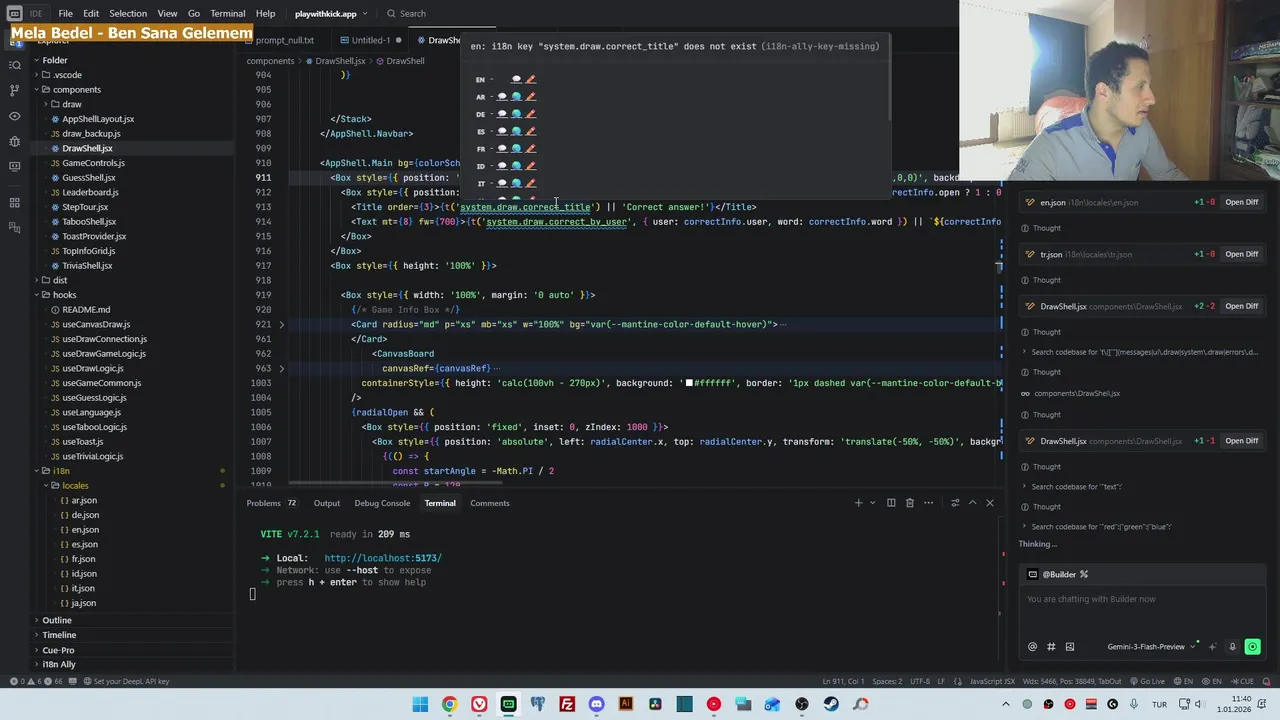
Task: Open Leaderboard.js in explorer
Action: point(90,192)
